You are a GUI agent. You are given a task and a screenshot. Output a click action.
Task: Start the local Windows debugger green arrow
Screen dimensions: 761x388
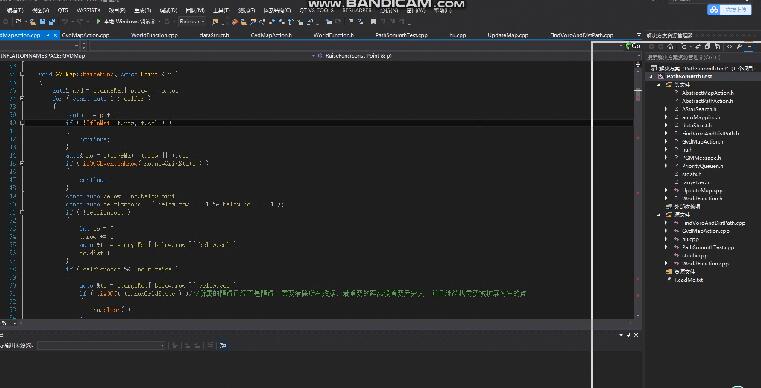[x=99, y=22]
